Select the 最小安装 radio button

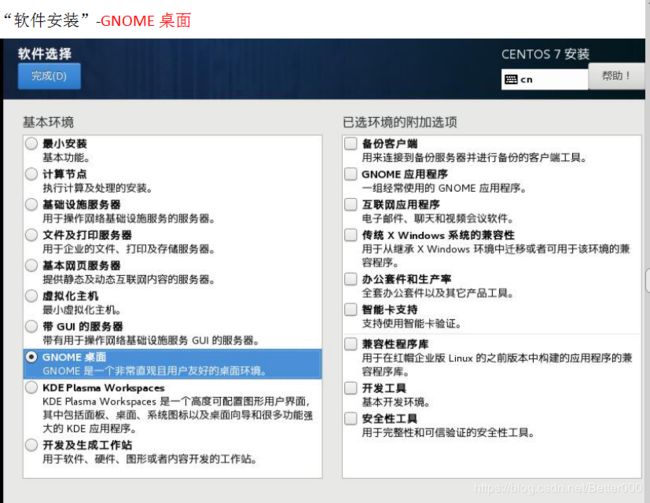tap(32, 144)
